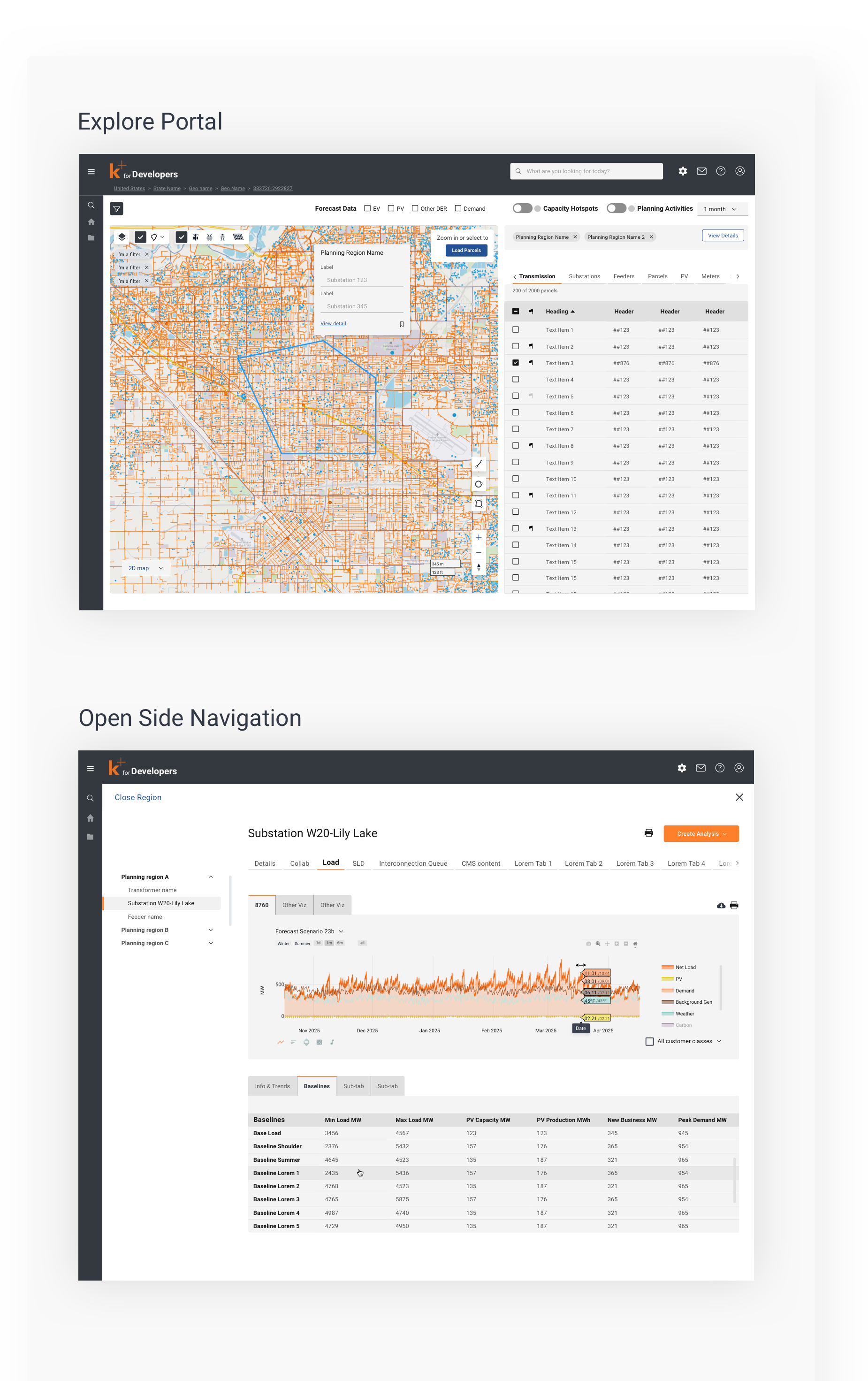Click the map compass north arrow icon
Screen dimensions: 868x1381
478,567
